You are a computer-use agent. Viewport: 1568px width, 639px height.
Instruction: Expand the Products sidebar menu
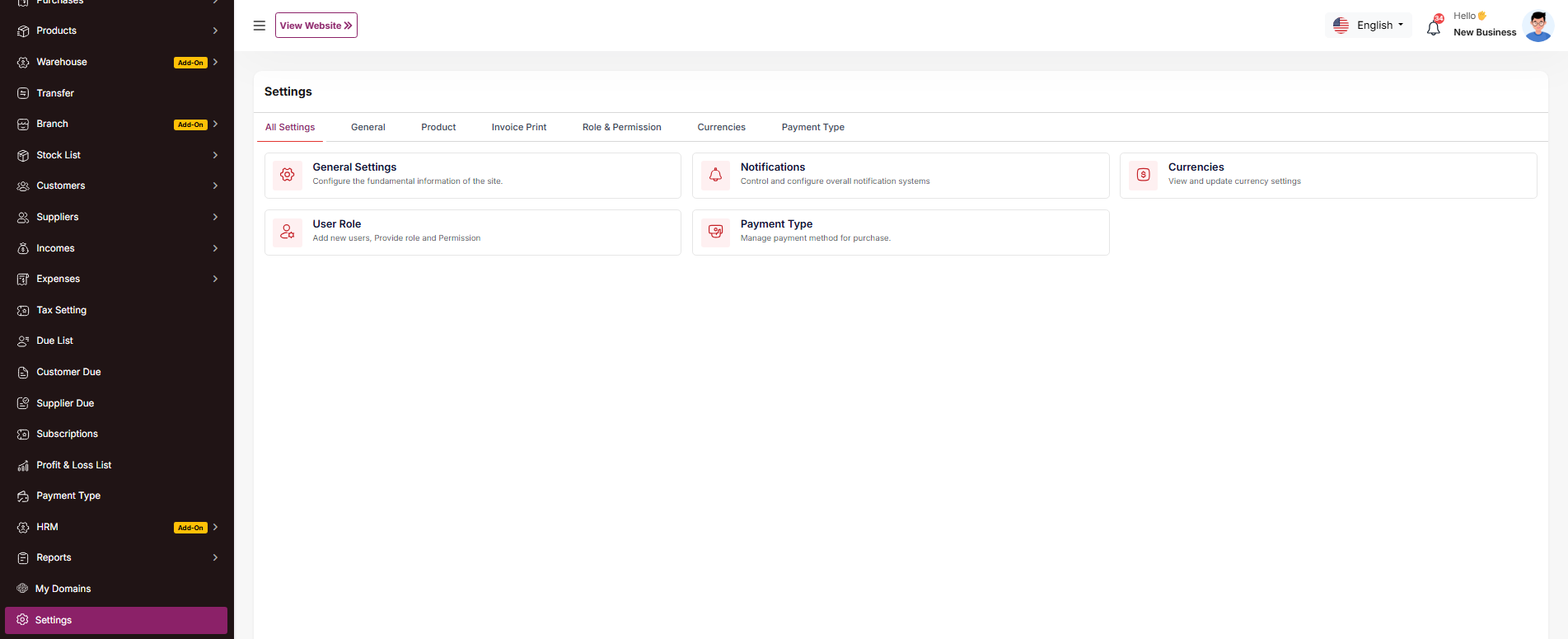click(x=115, y=31)
